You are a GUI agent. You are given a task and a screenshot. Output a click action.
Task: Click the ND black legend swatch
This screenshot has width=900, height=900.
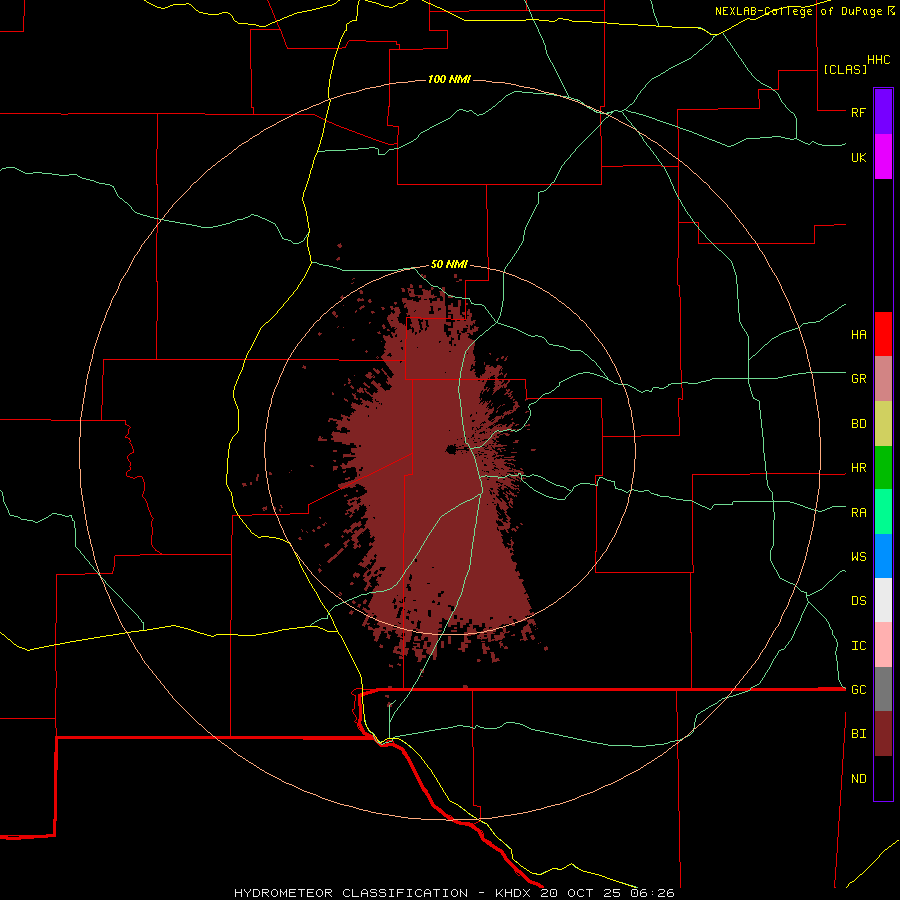click(883, 778)
